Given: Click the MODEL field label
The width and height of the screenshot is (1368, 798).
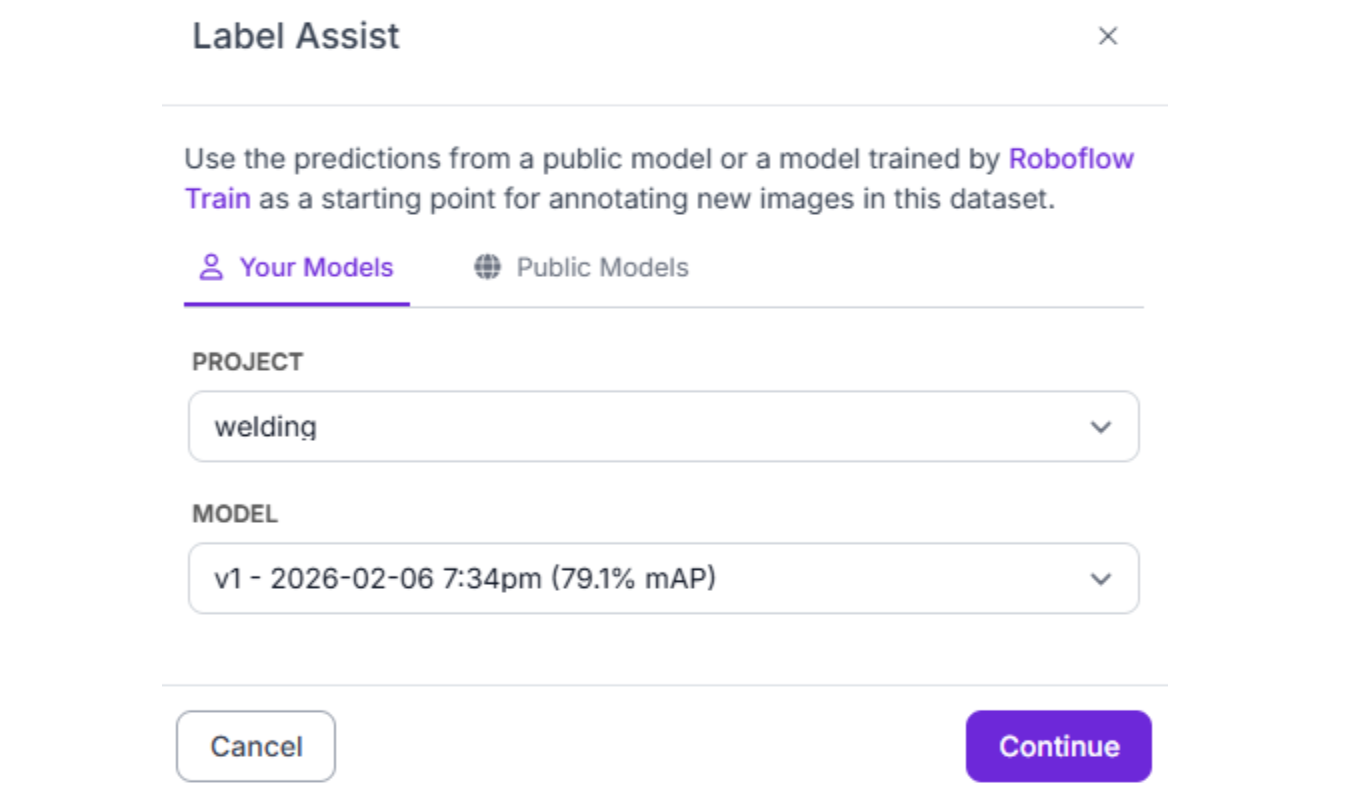Looking at the screenshot, I should (235, 514).
